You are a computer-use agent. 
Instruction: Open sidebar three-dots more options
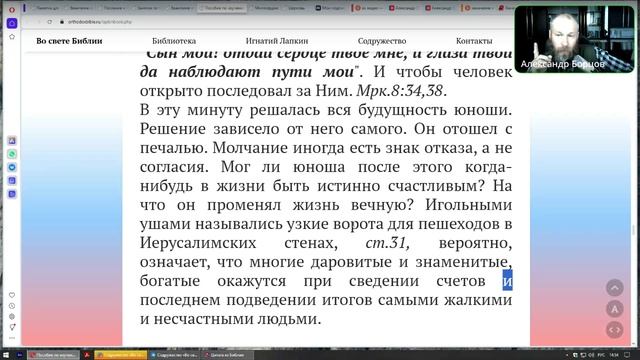(12, 338)
